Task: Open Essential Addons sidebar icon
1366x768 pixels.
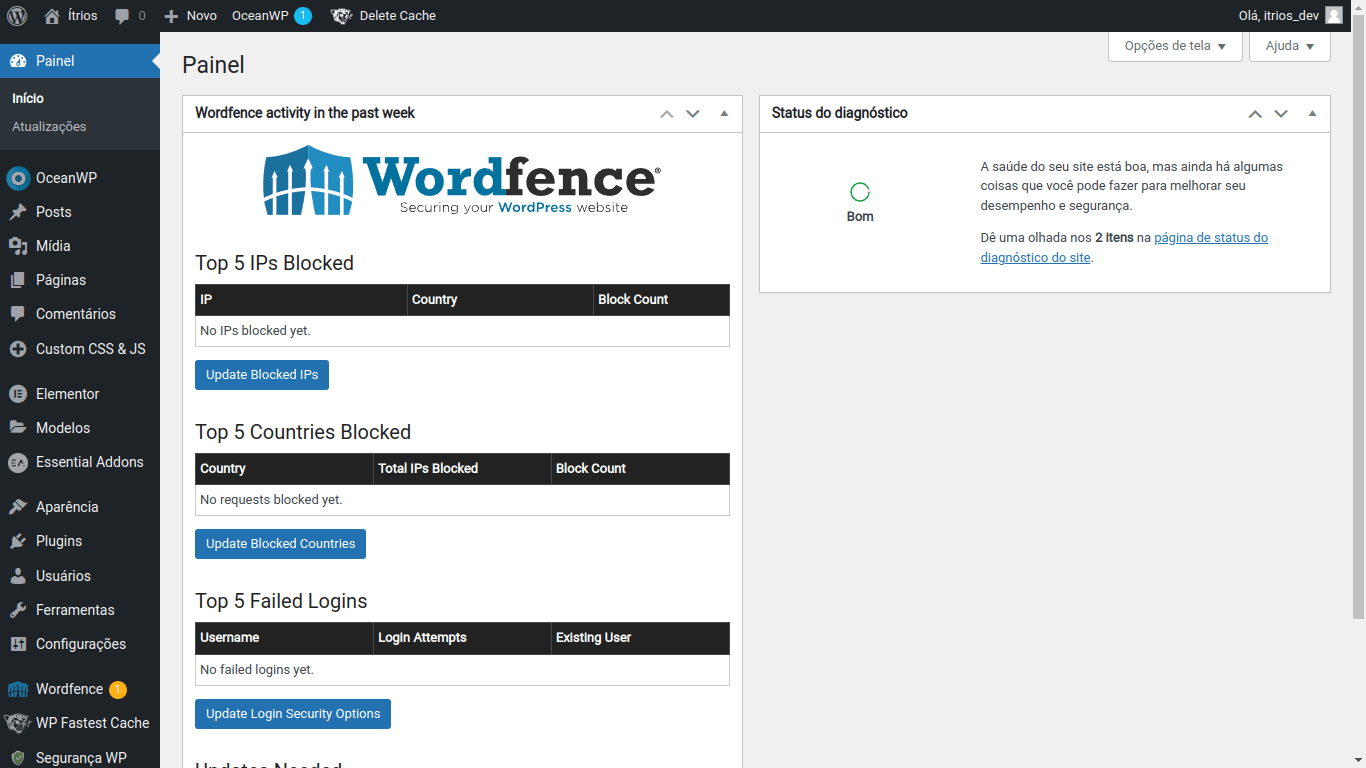Action: (x=17, y=462)
